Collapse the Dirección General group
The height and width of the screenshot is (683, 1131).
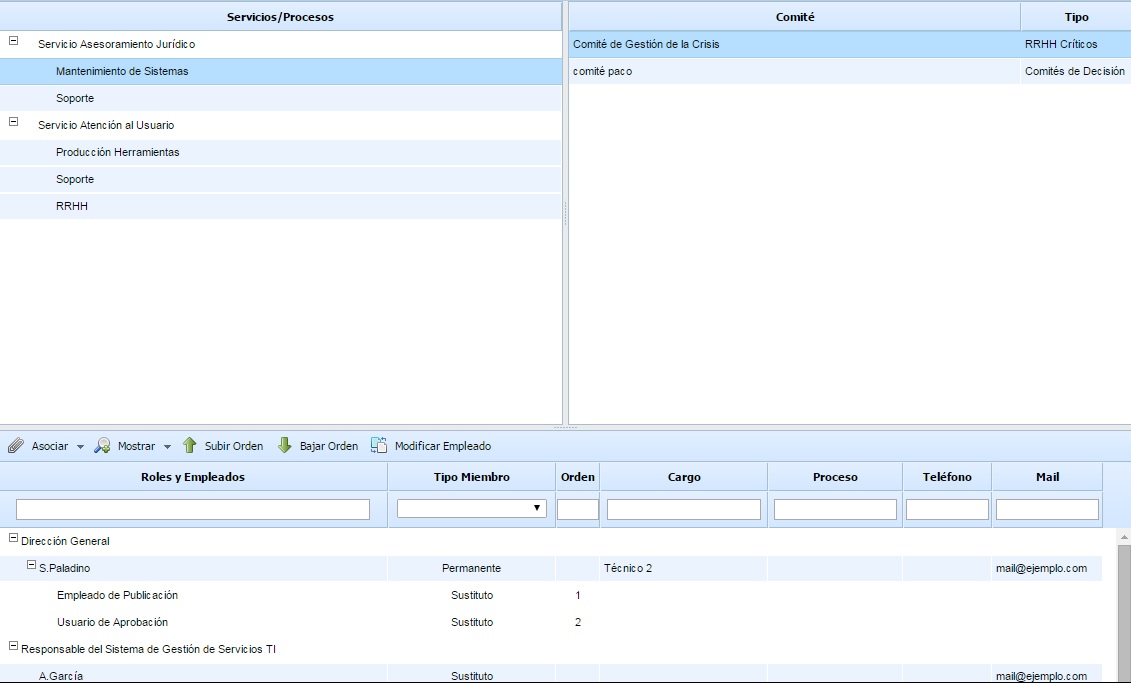click(x=14, y=539)
